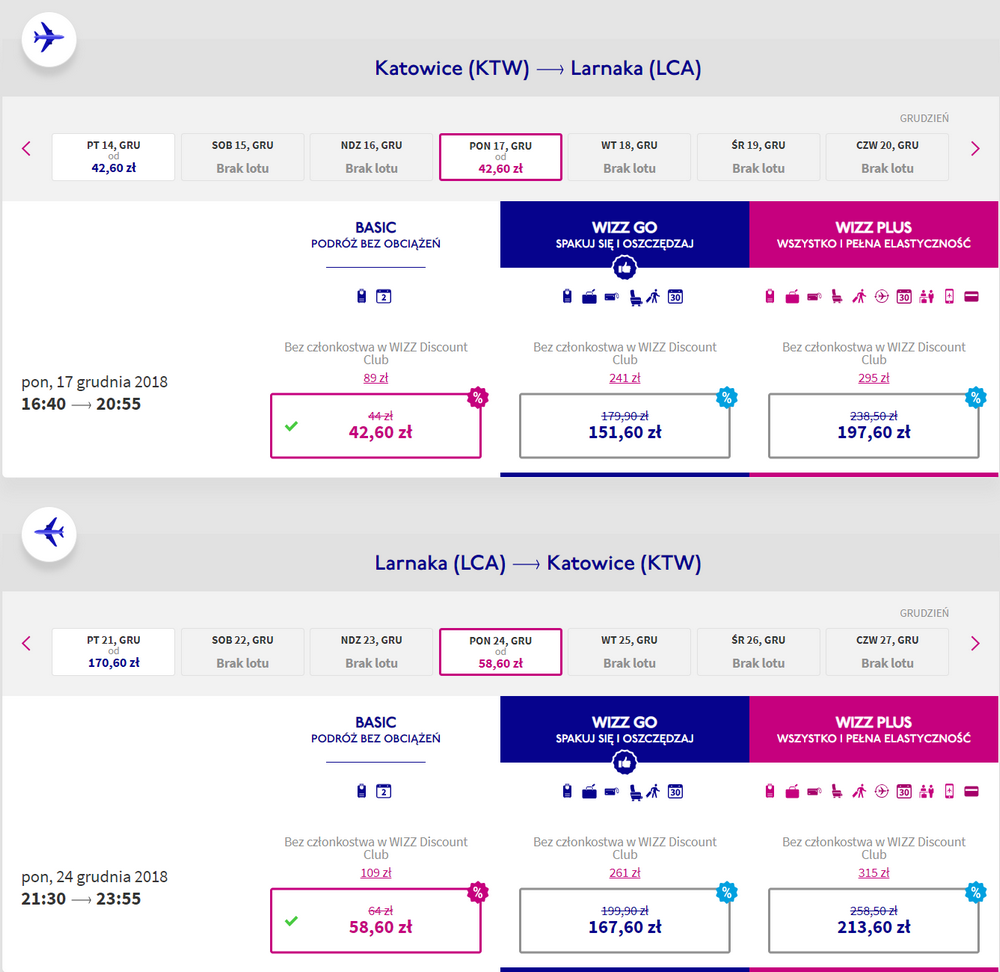Choose outbound date PON 17, GRU
The image size is (1000, 972).
(x=501, y=157)
